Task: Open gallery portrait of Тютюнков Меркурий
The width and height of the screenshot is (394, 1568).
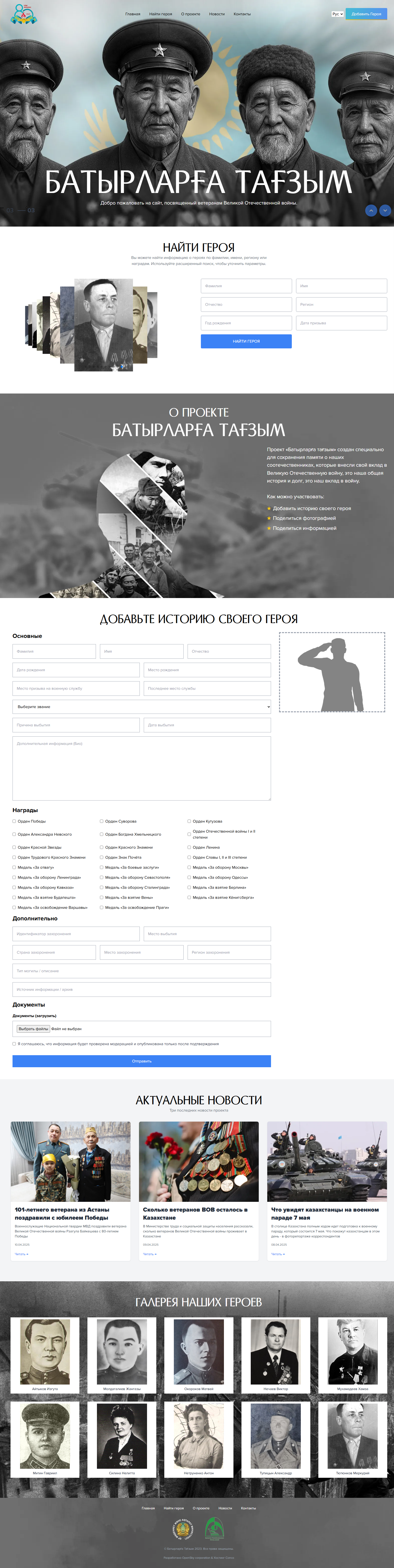Action: coord(353,1436)
